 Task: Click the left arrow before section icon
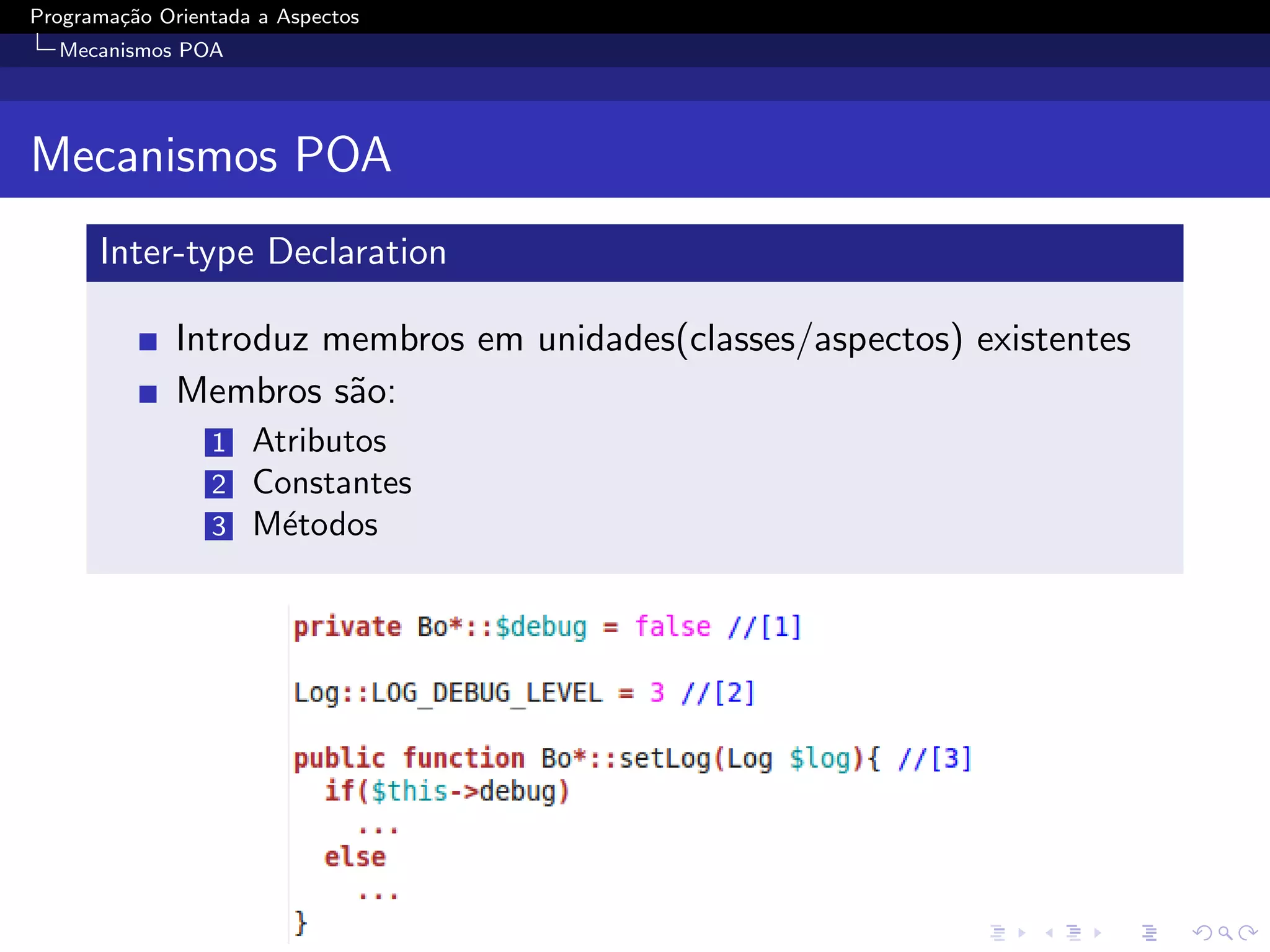(1049, 933)
